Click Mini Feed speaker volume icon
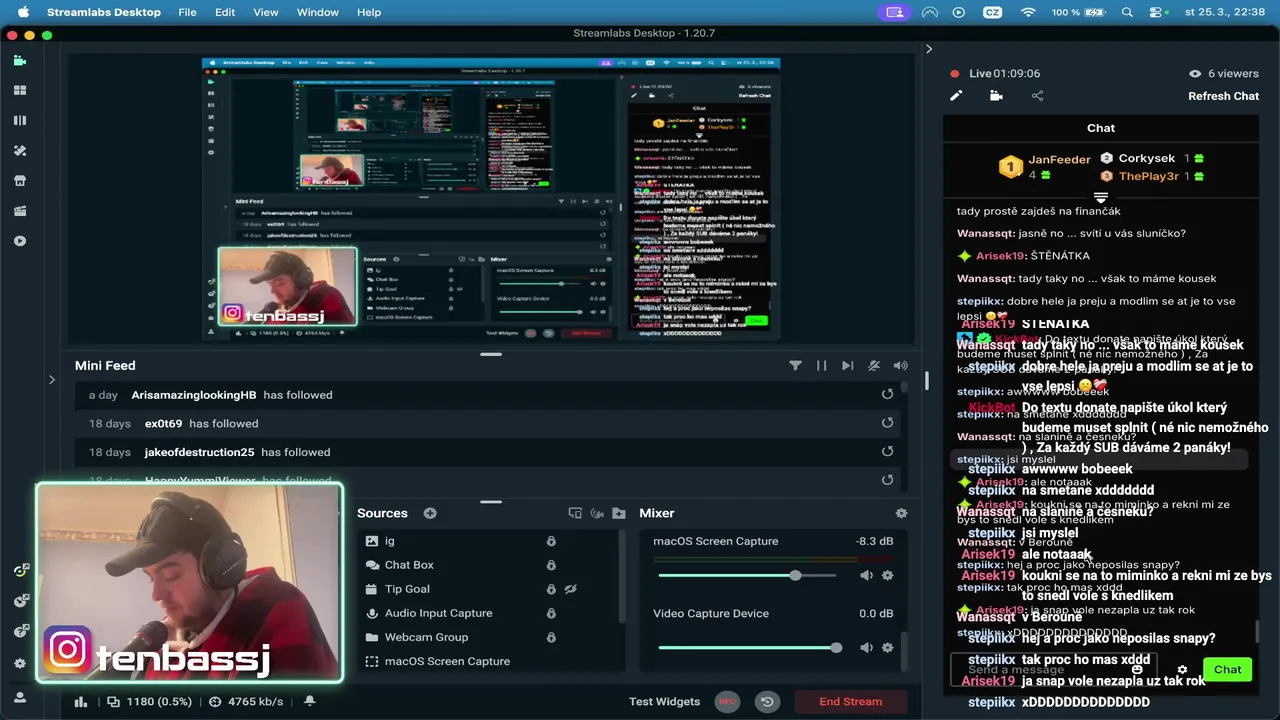This screenshot has width=1280, height=720. point(900,366)
